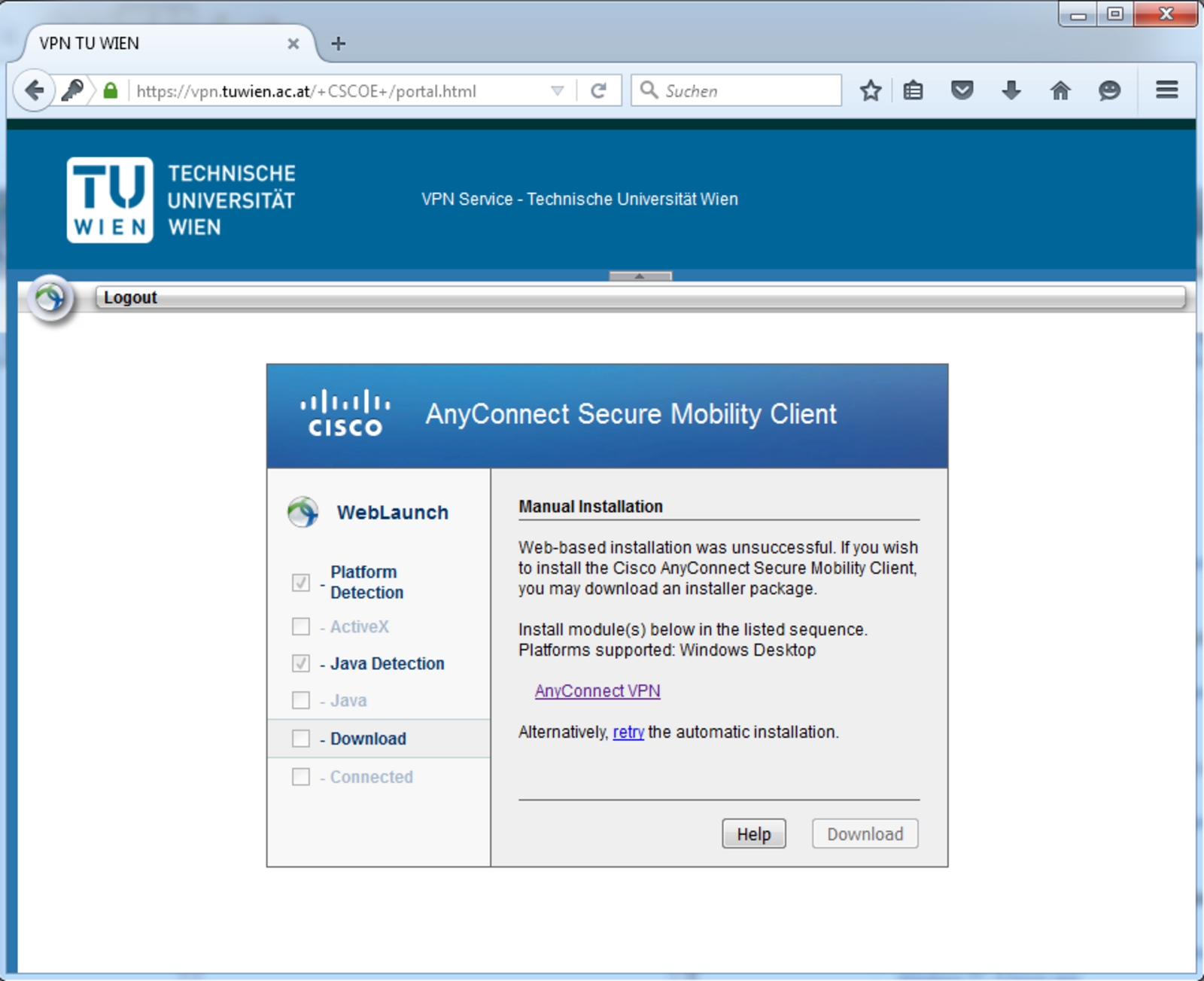This screenshot has width=1204, height=981.
Task: Click the address bar URL
Action: pyautogui.click(x=306, y=91)
